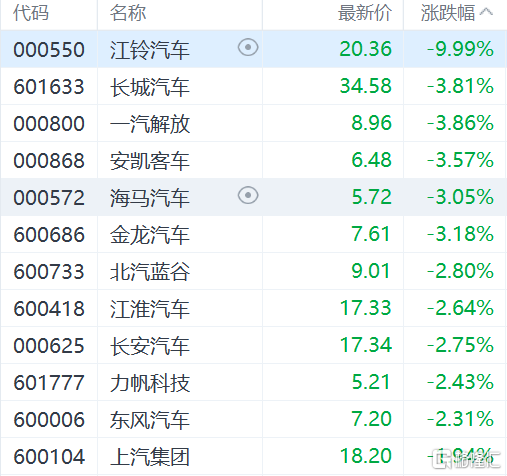The height and width of the screenshot is (476, 507).
Task: Open the 江铃汽车 stock name
Action: click(x=150, y=50)
